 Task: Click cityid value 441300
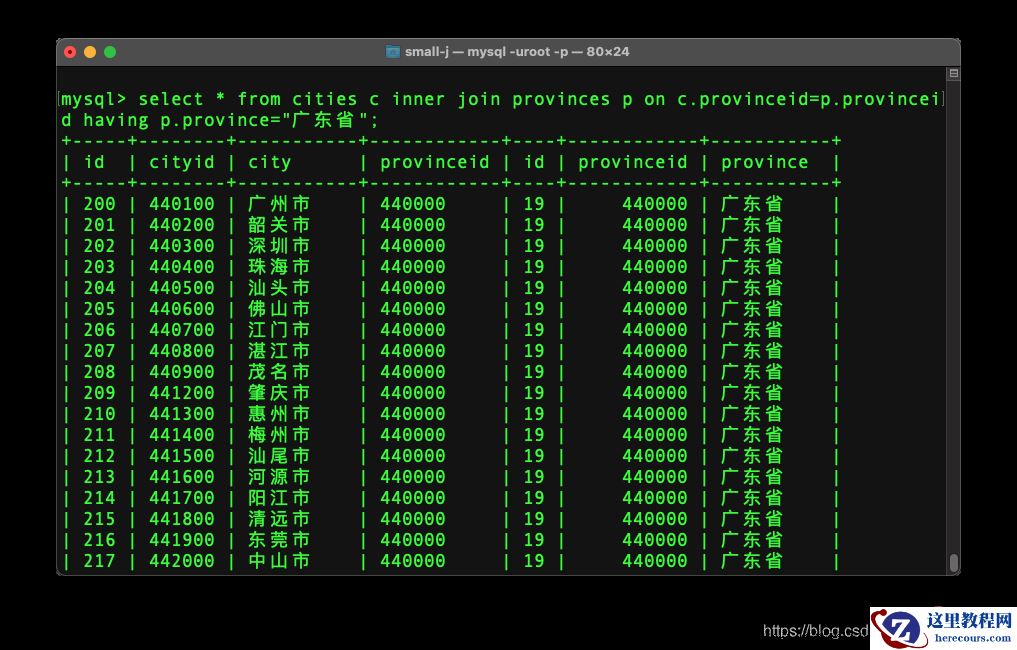tap(182, 414)
